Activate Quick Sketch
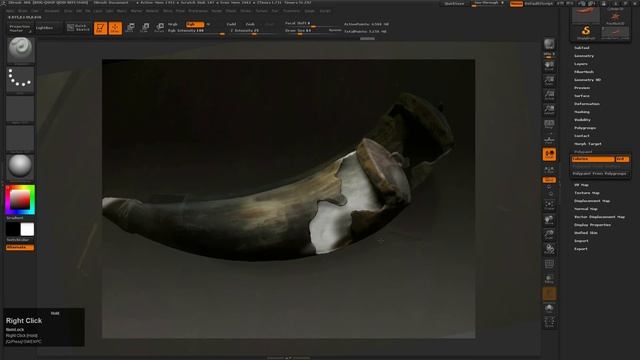Screen dimensions: 640x360 click(x=78, y=28)
